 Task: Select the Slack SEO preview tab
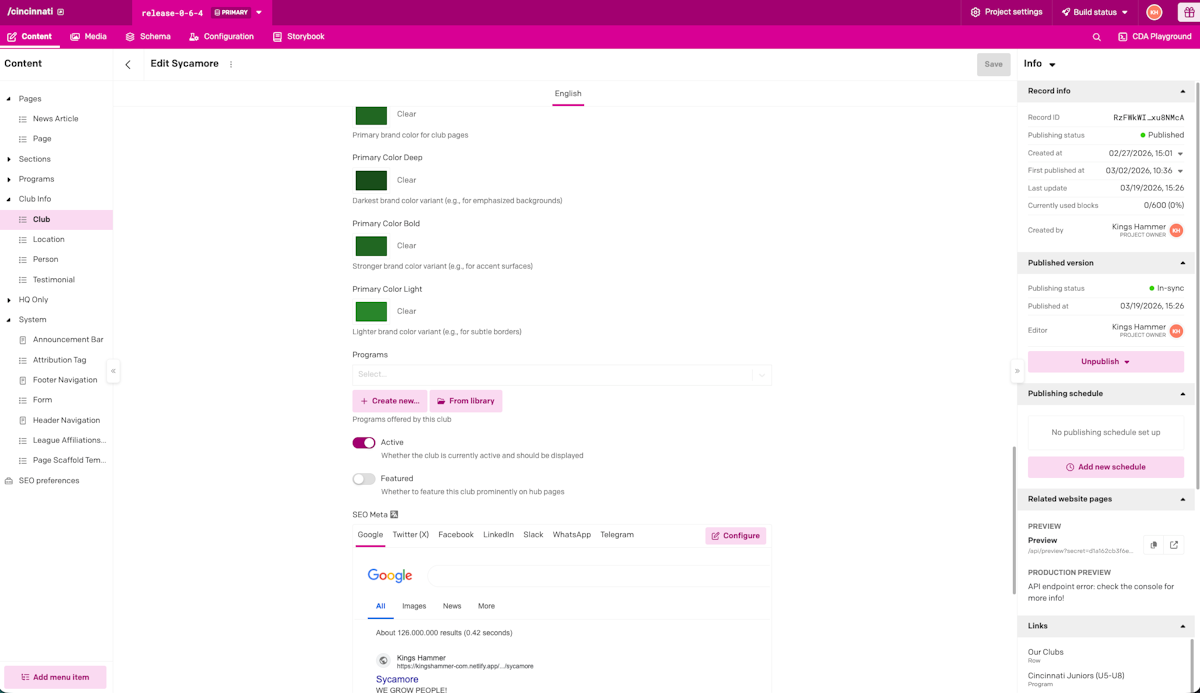point(533,535)
